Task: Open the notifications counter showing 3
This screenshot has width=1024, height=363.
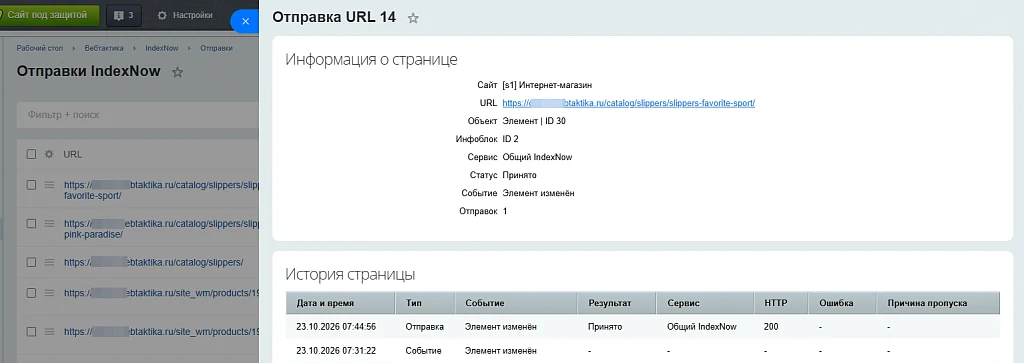Action: [124, 15]
